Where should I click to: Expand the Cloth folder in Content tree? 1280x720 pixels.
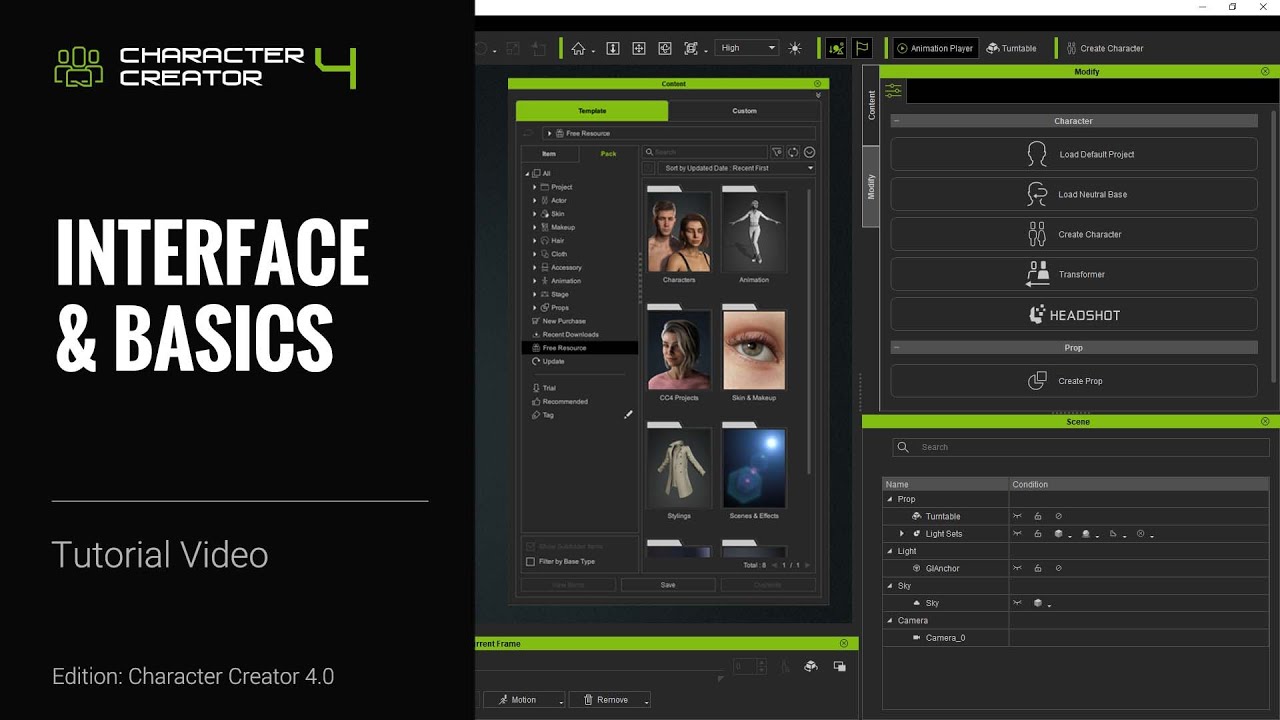535,254
